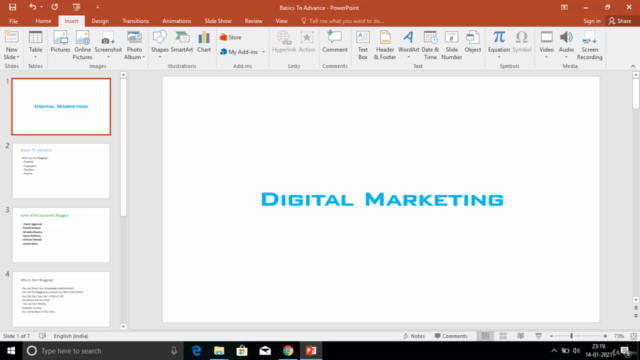
Task: Switch to Reading View
Action: click(521, 336)
